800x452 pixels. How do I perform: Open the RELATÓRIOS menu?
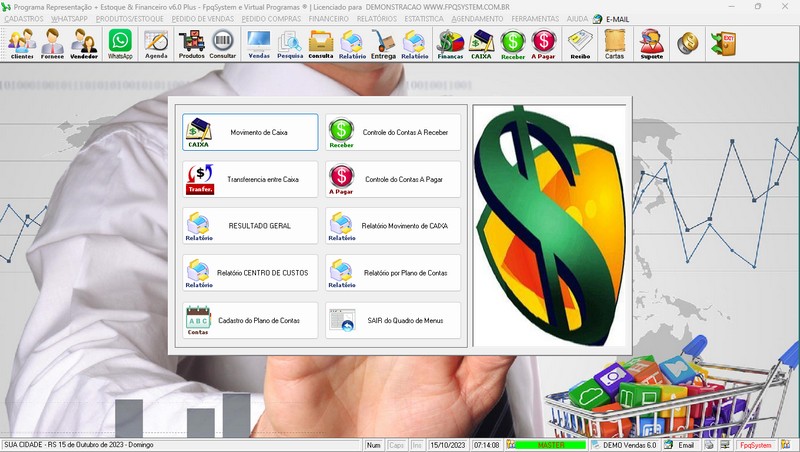[x=377, y=19]
